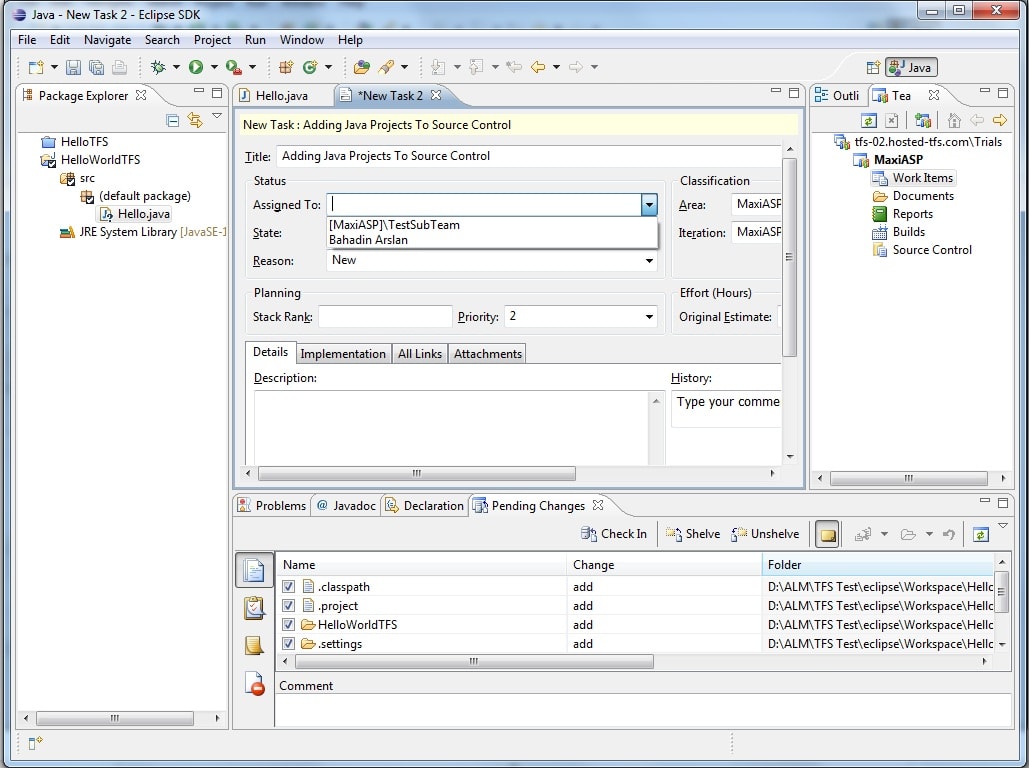Viewport: 1029px width, 768px height.
Task: Click the Title input field
Action: [x=529, y=156]
